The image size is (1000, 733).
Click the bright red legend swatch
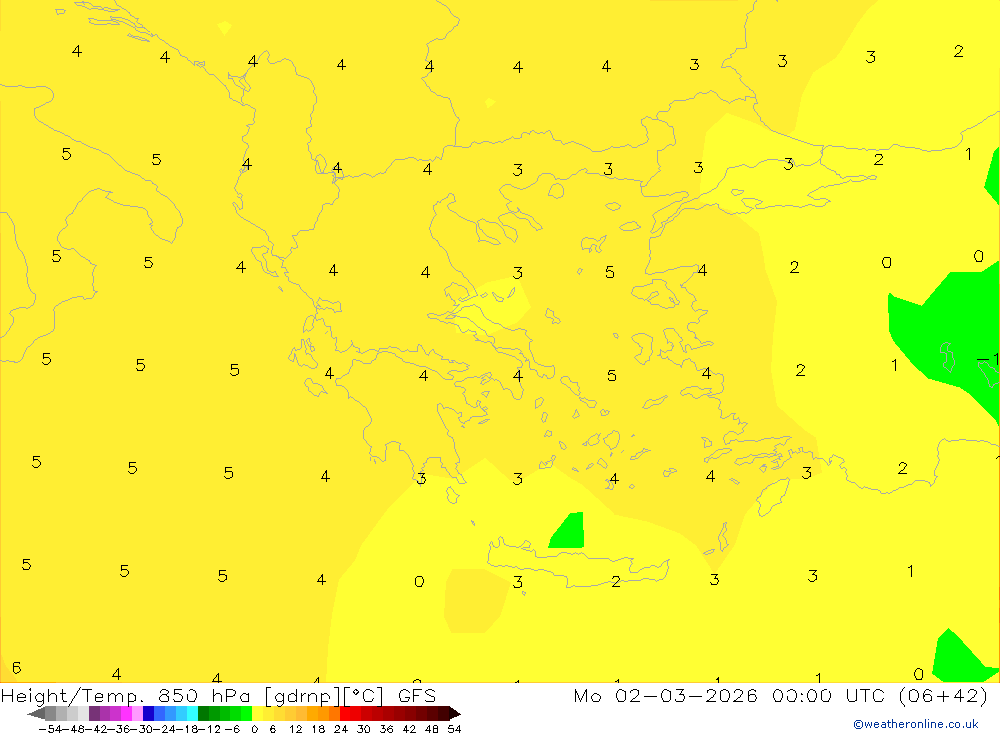click(345, 714)
